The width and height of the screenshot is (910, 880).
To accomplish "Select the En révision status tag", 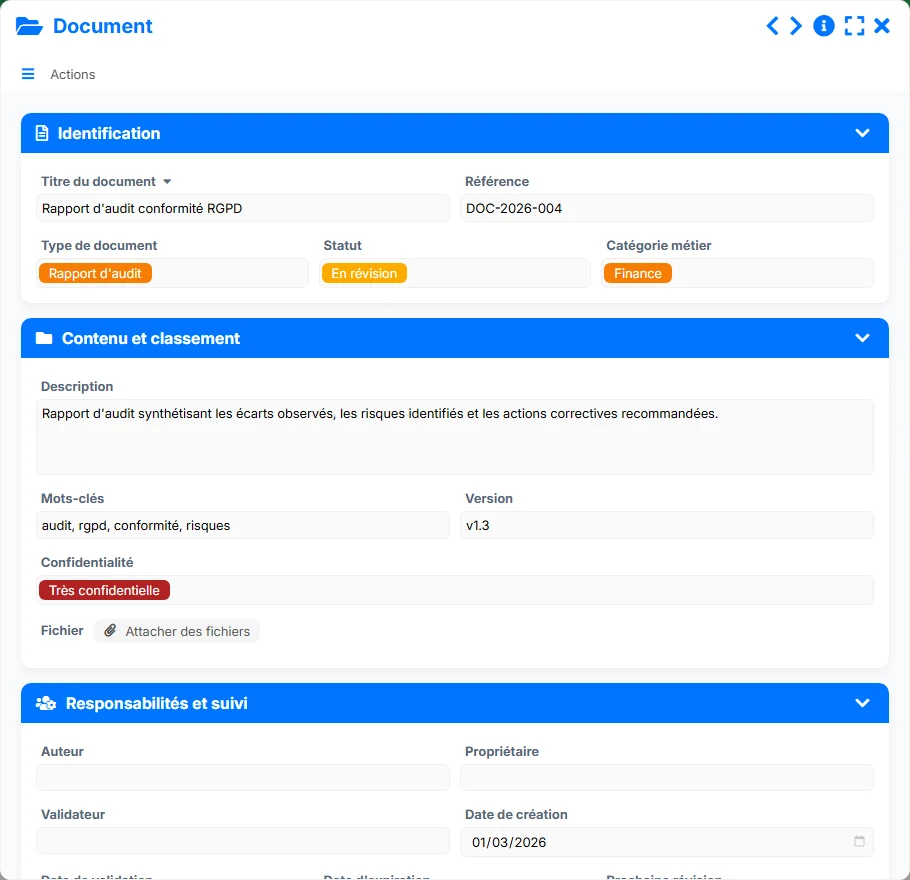I will coord(364,273).
